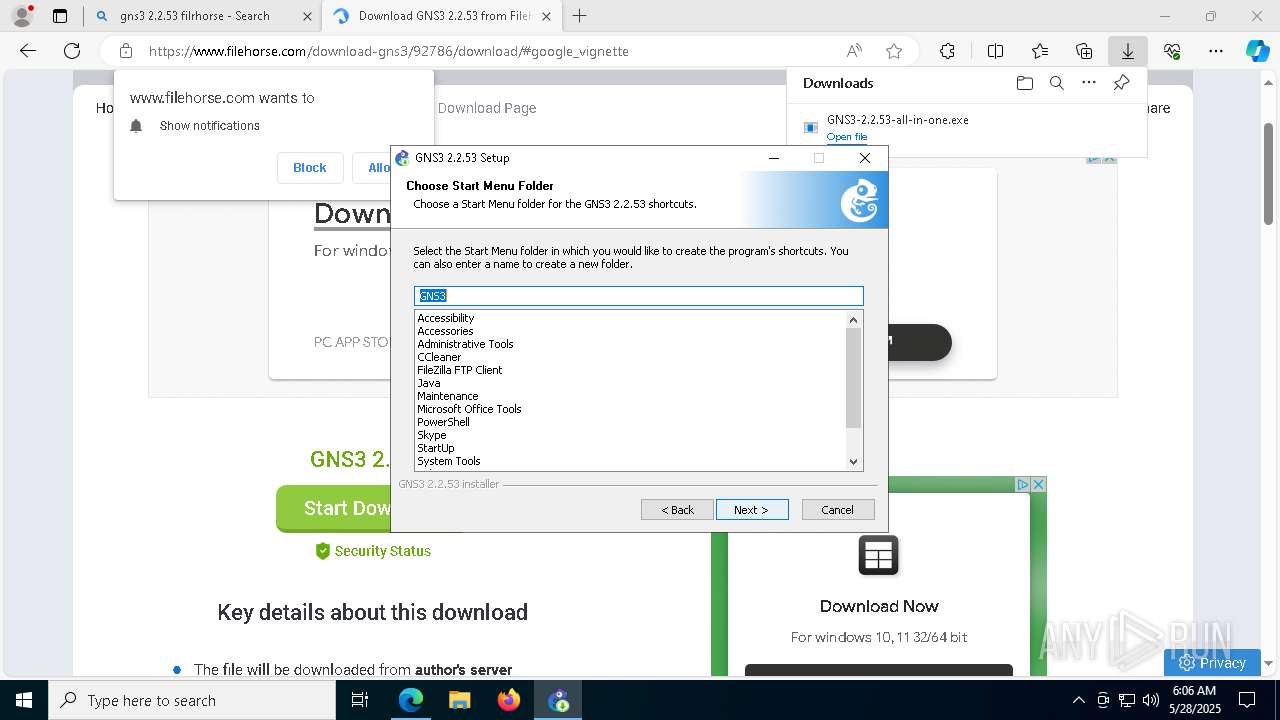The image size is (1280, 720).
Task: Reload the page with the refresh icon
Action: 72,51
